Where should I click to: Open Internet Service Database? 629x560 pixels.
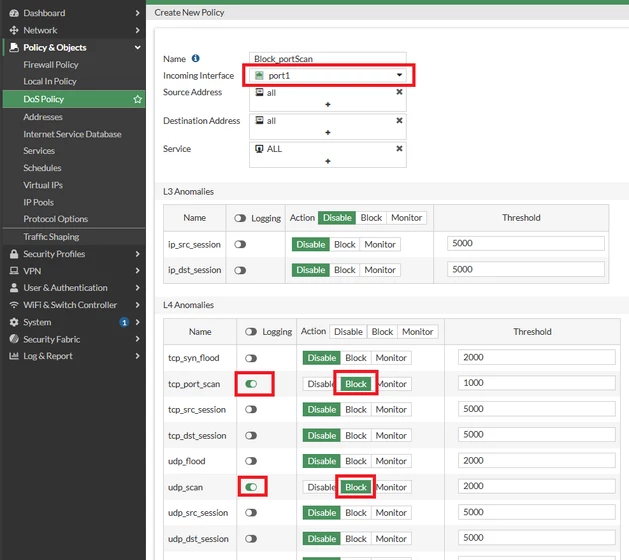pos(72,134)
